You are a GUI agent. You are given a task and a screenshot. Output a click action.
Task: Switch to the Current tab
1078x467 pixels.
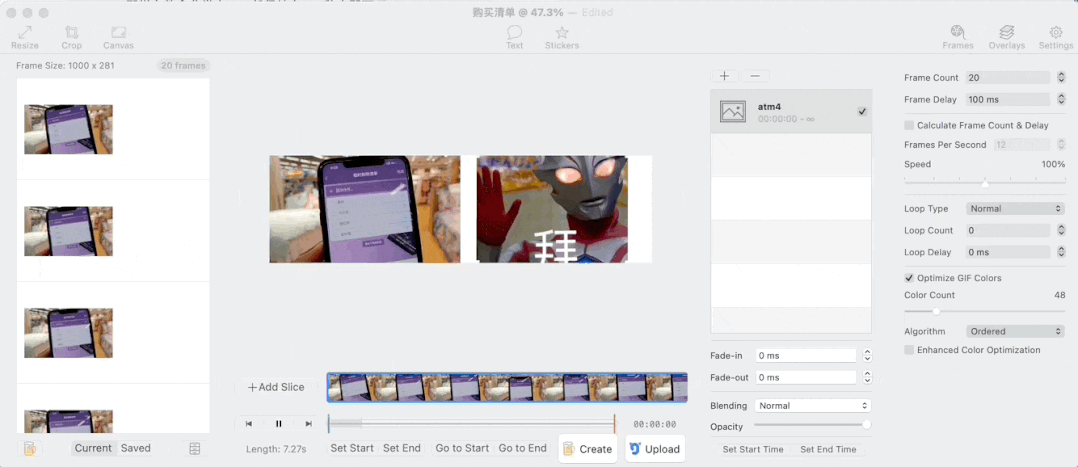point(94,448)
